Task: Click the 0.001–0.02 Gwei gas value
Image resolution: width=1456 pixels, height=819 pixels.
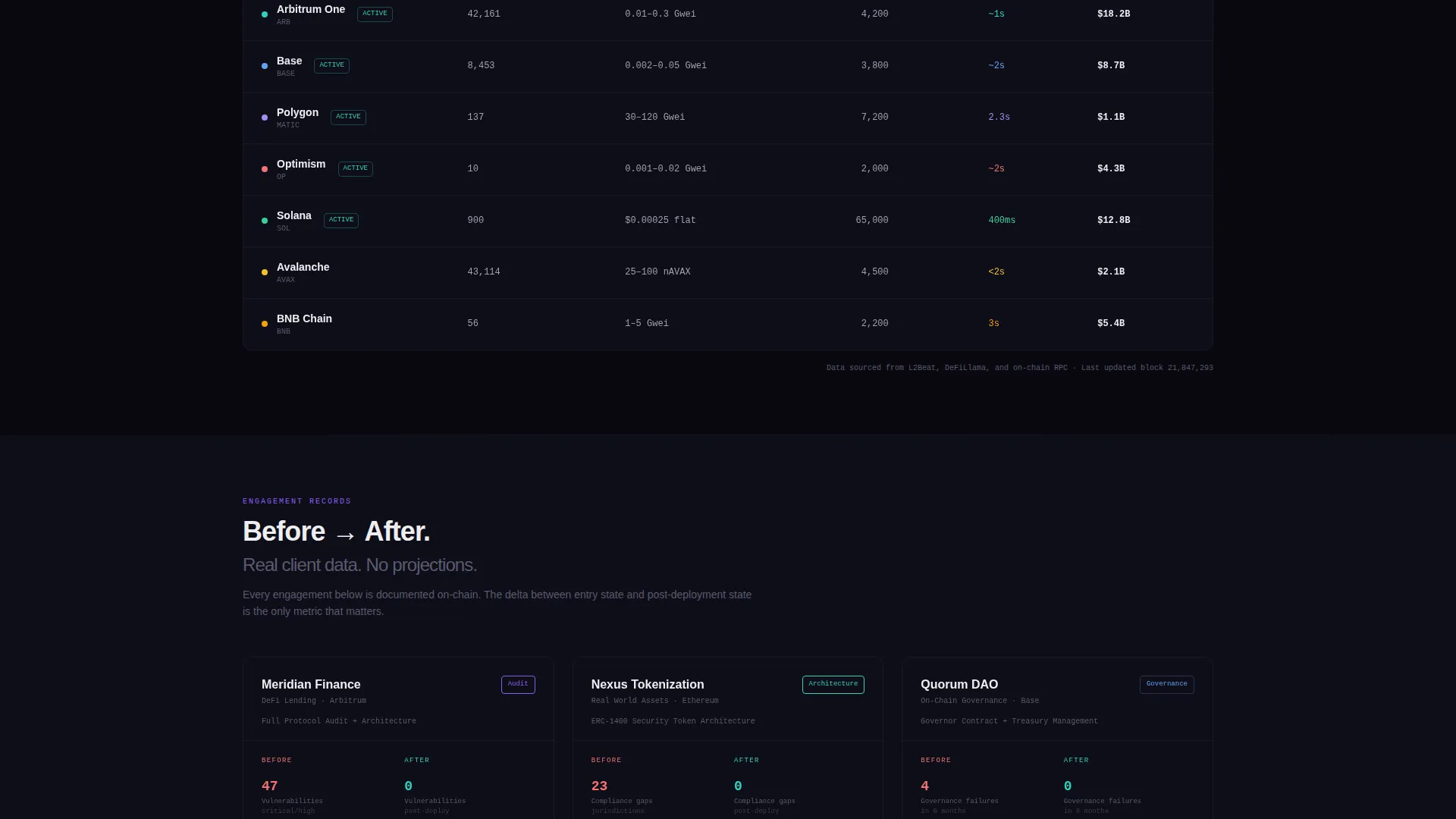Action: (666, 168)
